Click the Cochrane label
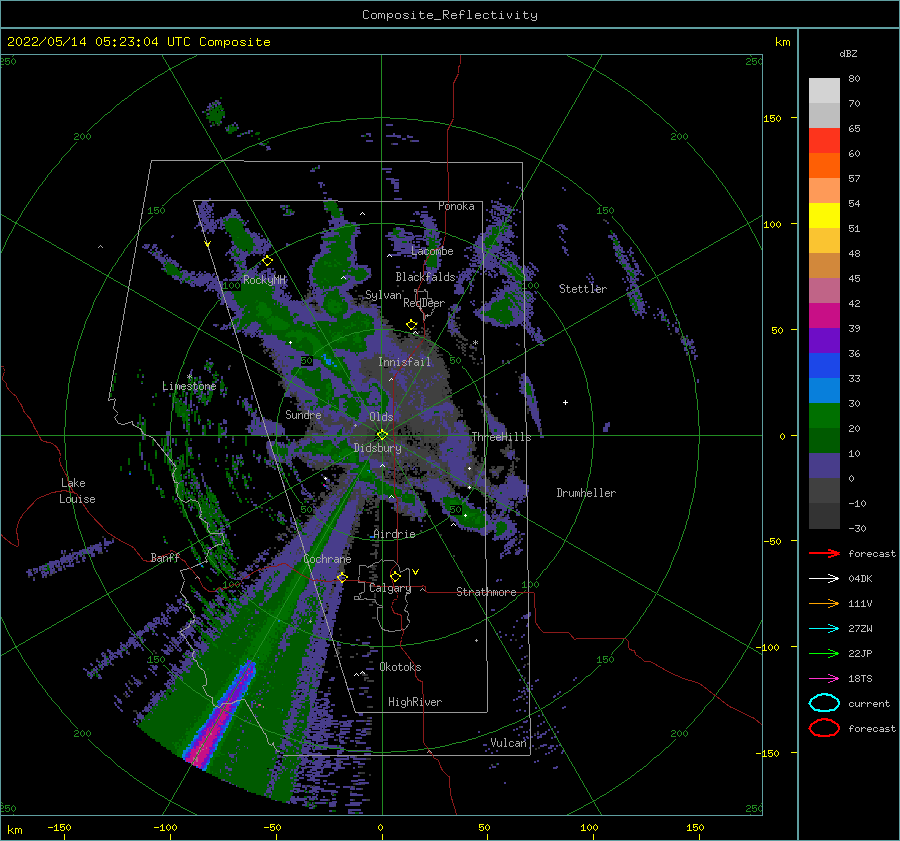Screen dimensions: 900x841 coord(327,559)
